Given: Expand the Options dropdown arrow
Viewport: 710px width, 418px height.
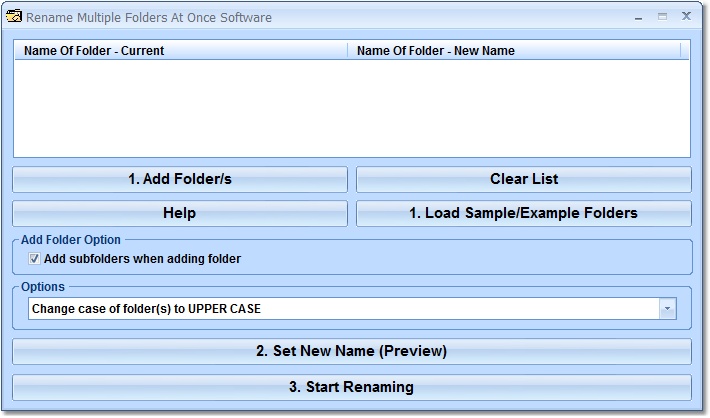Looking at the screenshot, I should pyautogui.click(x=667, y=309).
